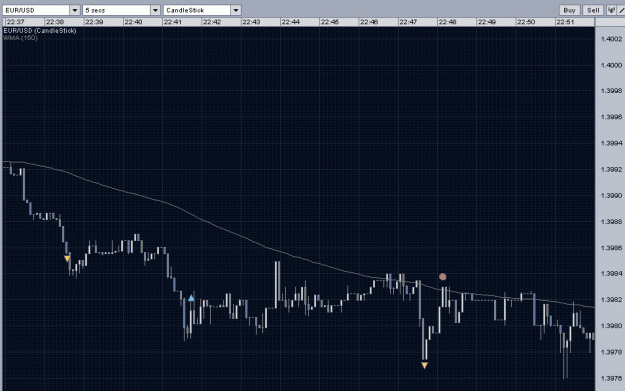Click the WMA (150) indicator label
Viewport: 625px width, 391px height.
click(x=20, y=38)
